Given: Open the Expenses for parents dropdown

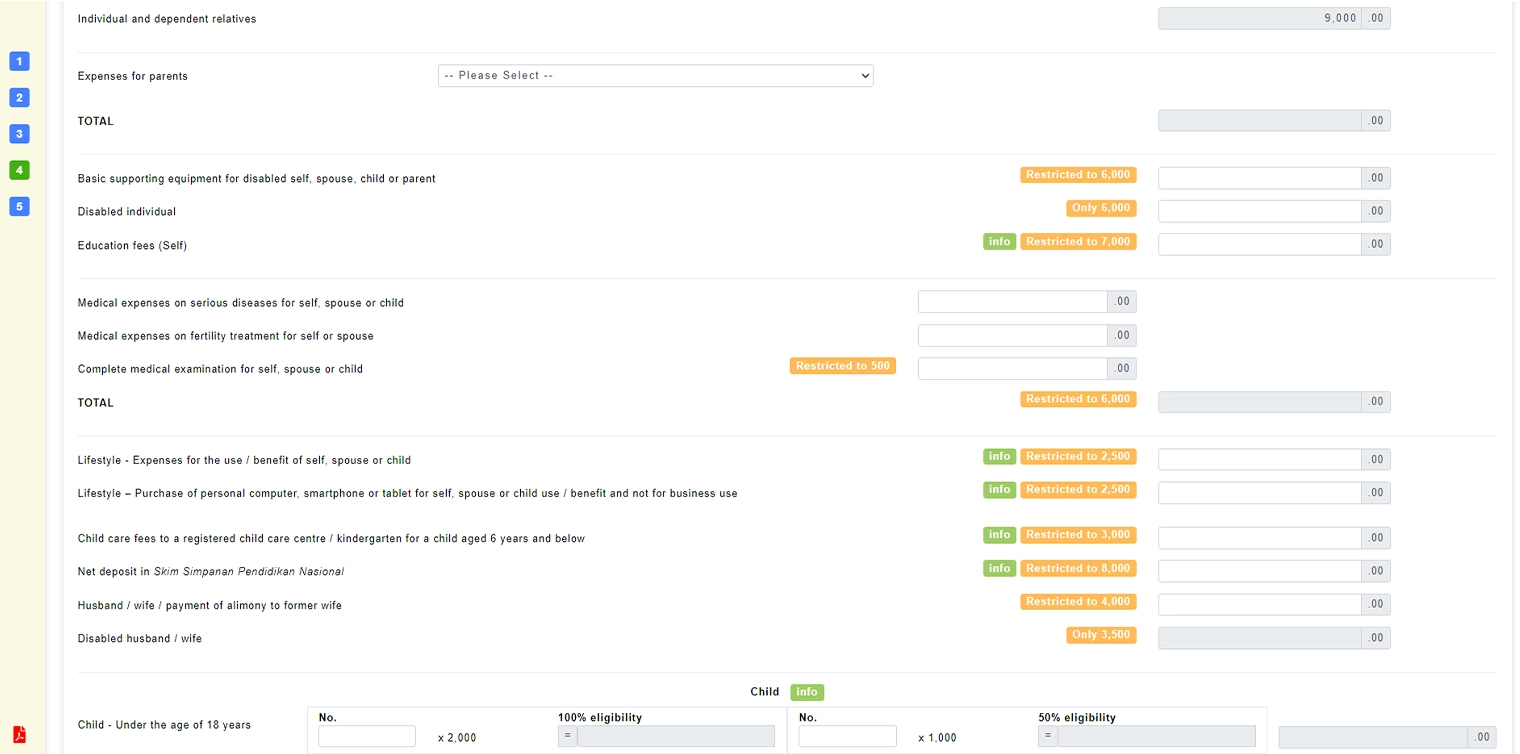Looking at the screenshot, I should (x=655, y=76).
